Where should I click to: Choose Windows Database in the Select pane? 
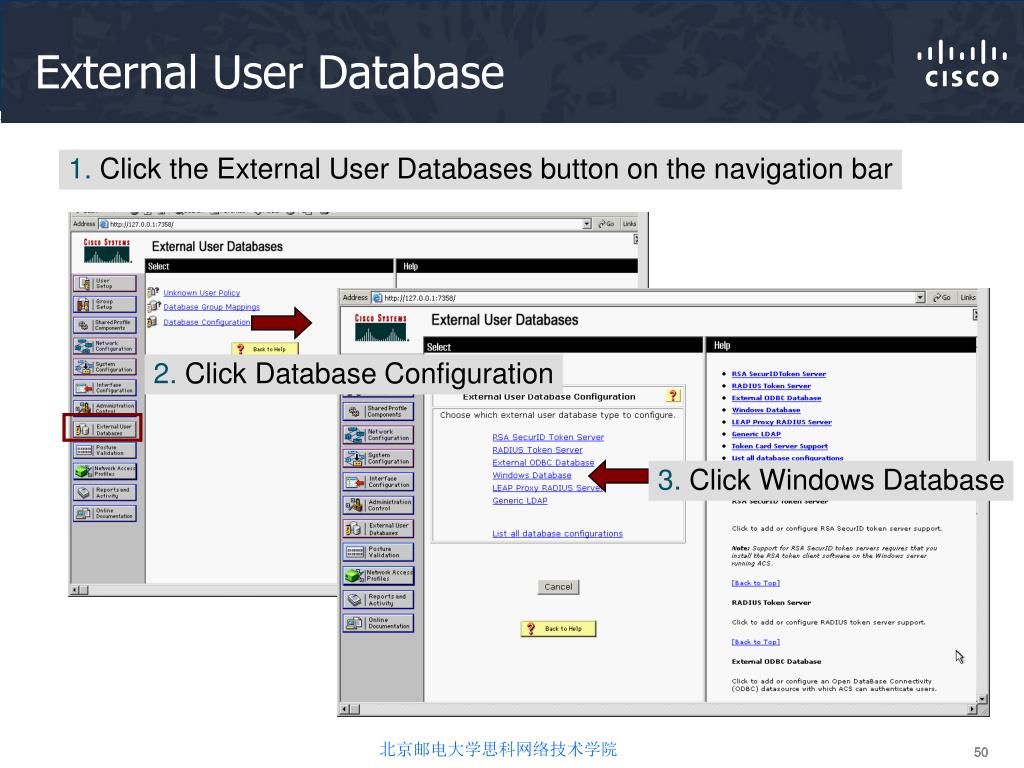pyautogui.click(x=532, y=475)
